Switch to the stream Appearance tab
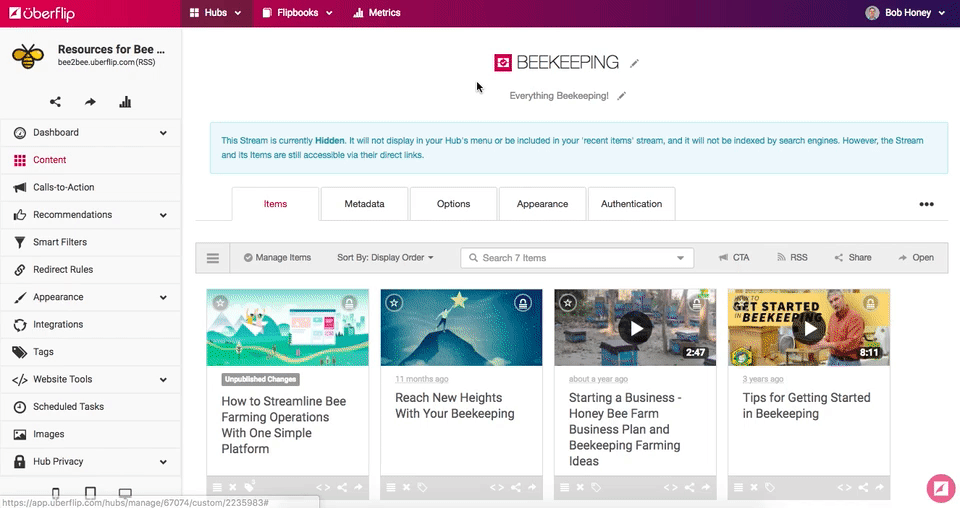The height and width of the screenshot is (508, 960). click(542, 204)
